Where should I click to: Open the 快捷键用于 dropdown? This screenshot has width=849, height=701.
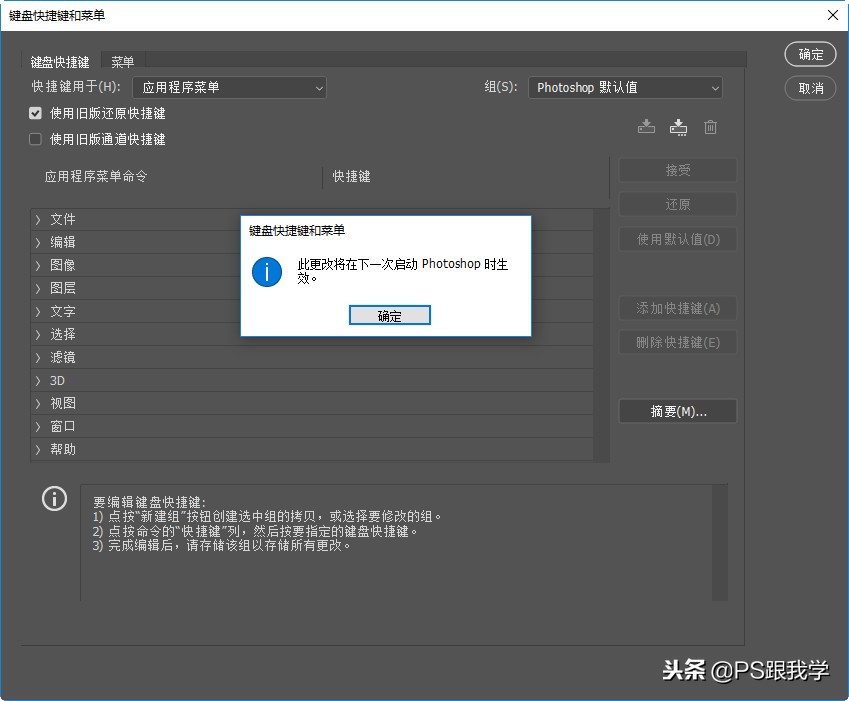click(228, 88)
